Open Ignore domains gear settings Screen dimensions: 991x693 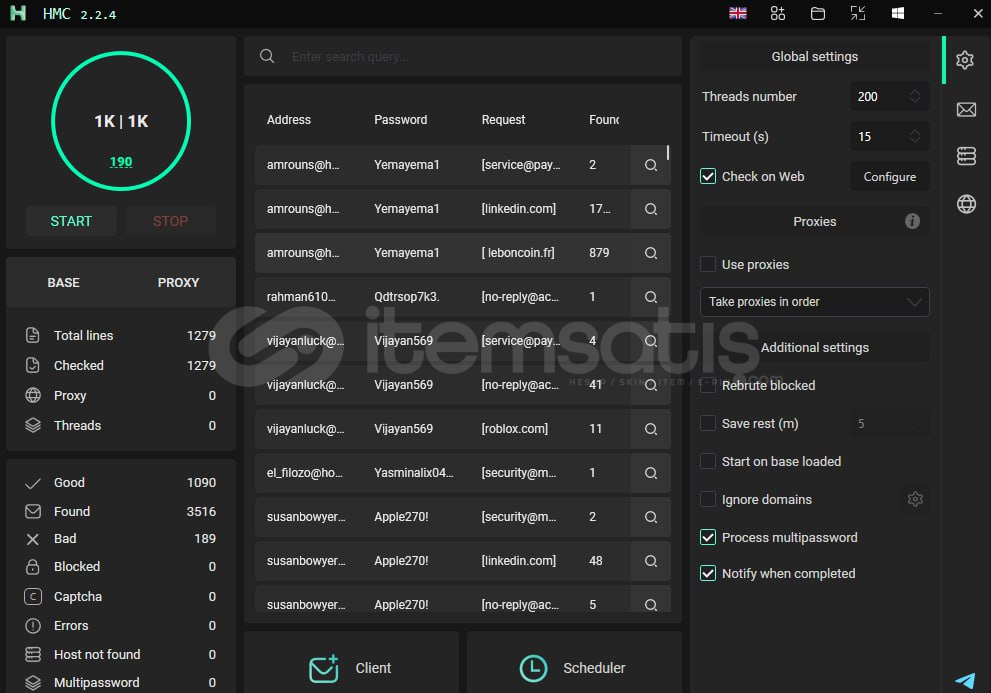click(915, 500)
